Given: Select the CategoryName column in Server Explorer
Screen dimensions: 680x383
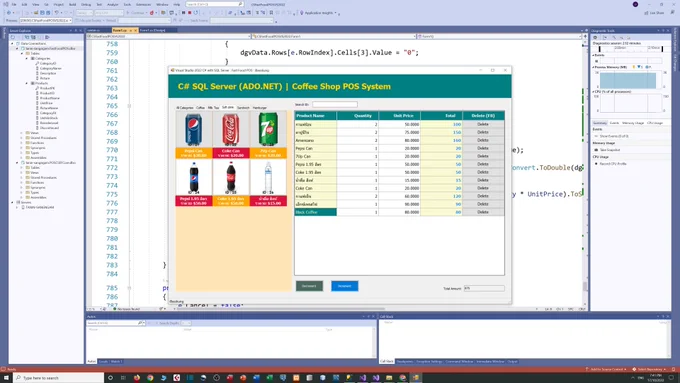Looking at the screenshot, I should 51,69.
